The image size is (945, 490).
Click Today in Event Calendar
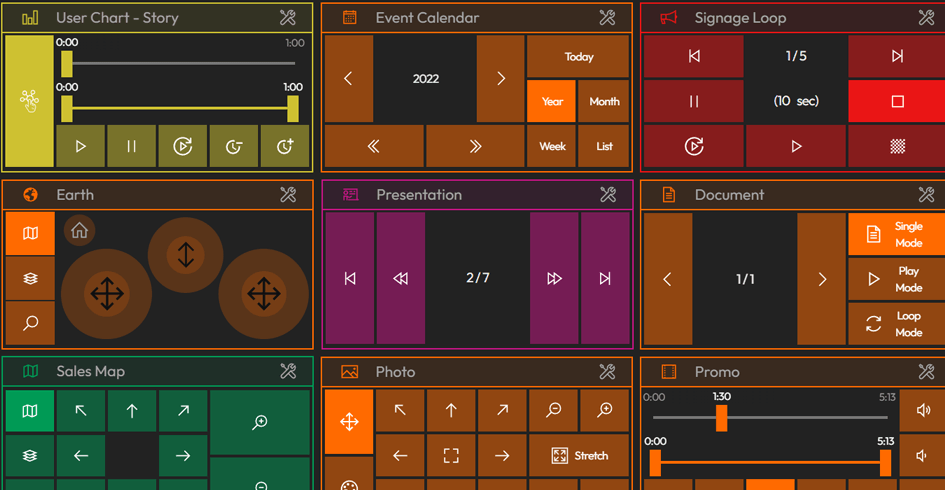coord(579,57)
